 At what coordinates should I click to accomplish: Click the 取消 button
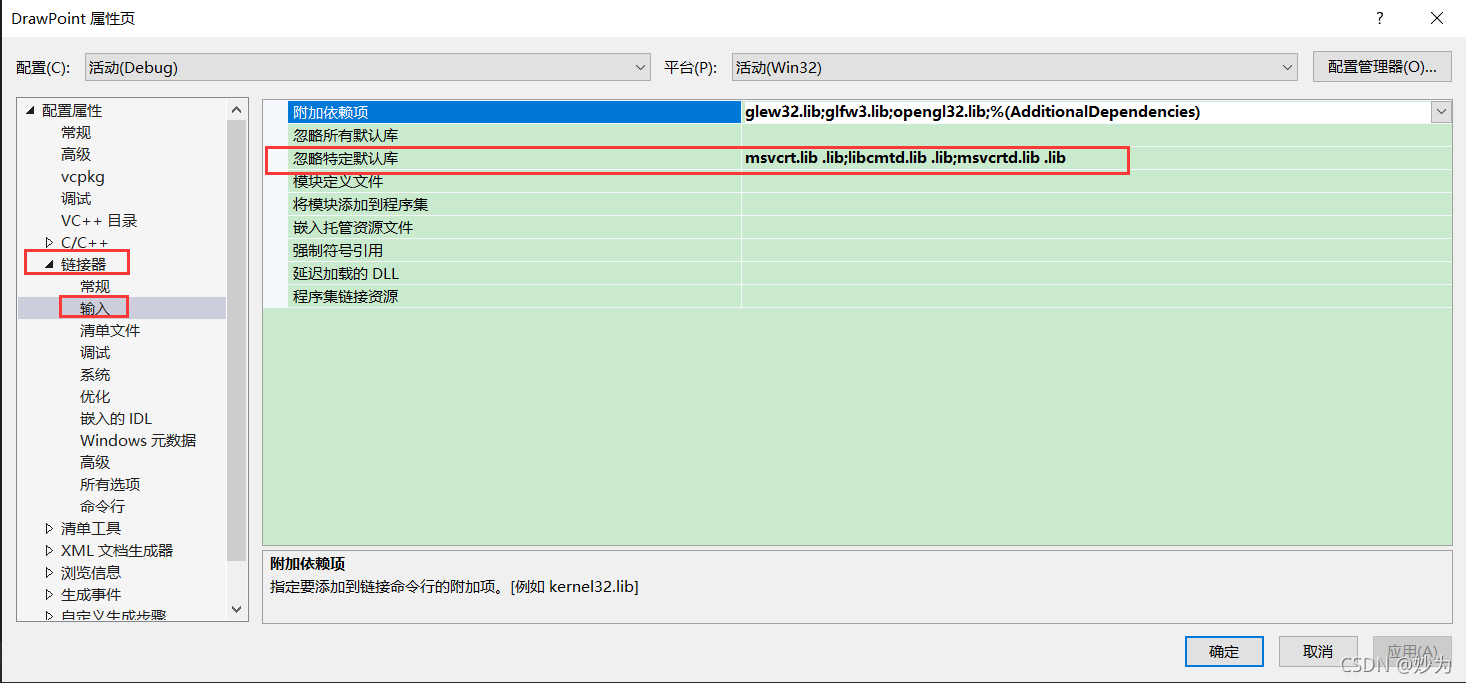coord(1318,651)
